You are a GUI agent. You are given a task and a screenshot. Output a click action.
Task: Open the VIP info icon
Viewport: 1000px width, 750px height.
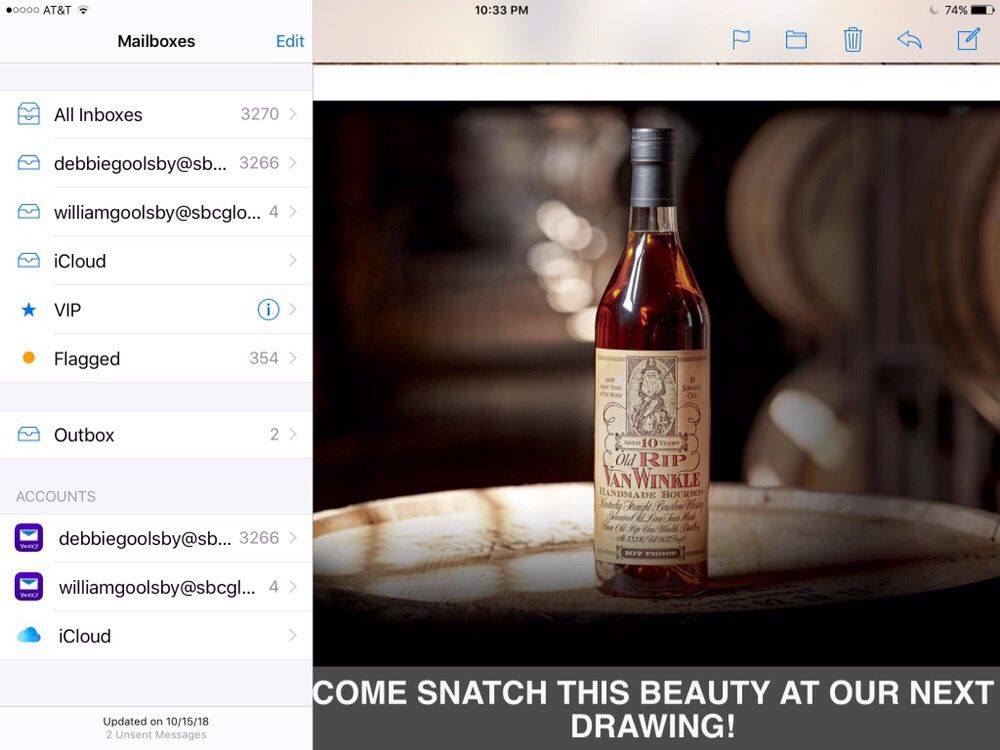[x=268, y=310]
